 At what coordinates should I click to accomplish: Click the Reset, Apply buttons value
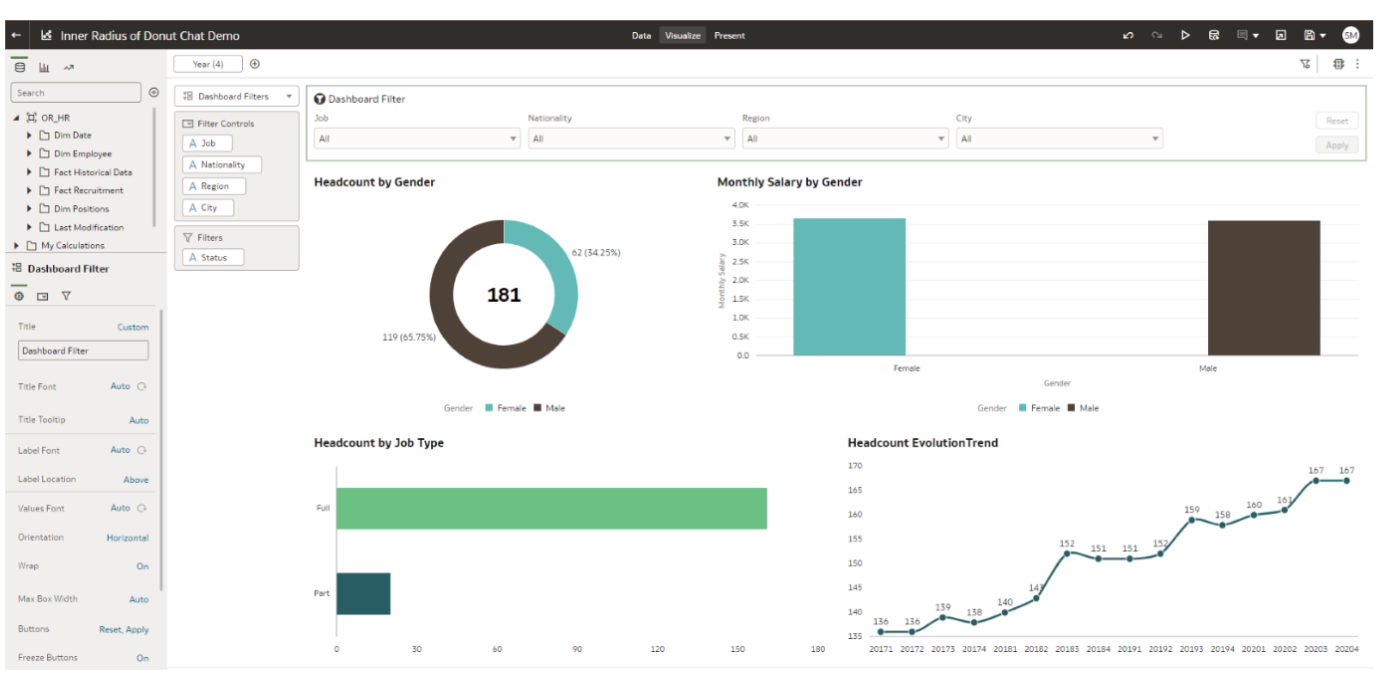coord(124,630)
